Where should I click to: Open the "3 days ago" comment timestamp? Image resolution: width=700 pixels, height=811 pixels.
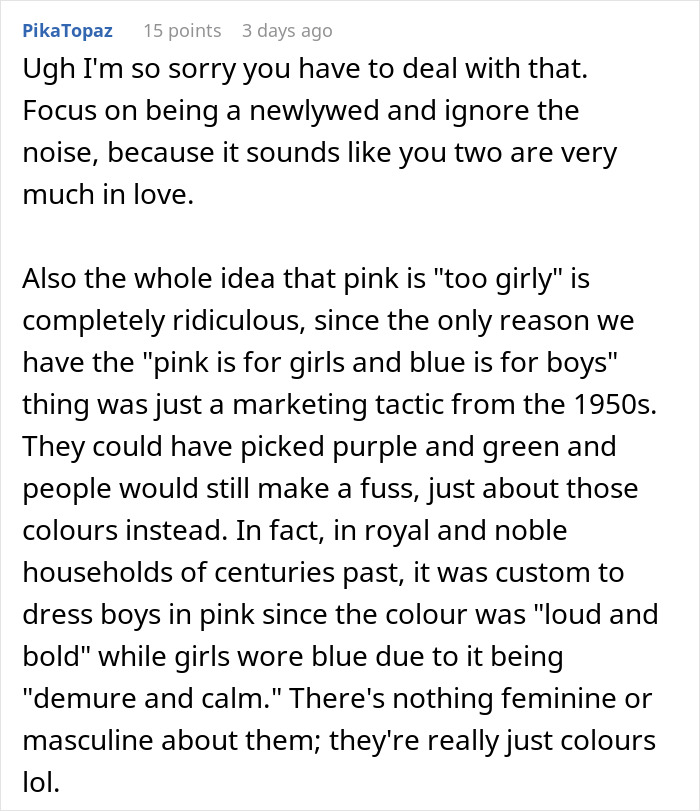[x=287, y=31]
